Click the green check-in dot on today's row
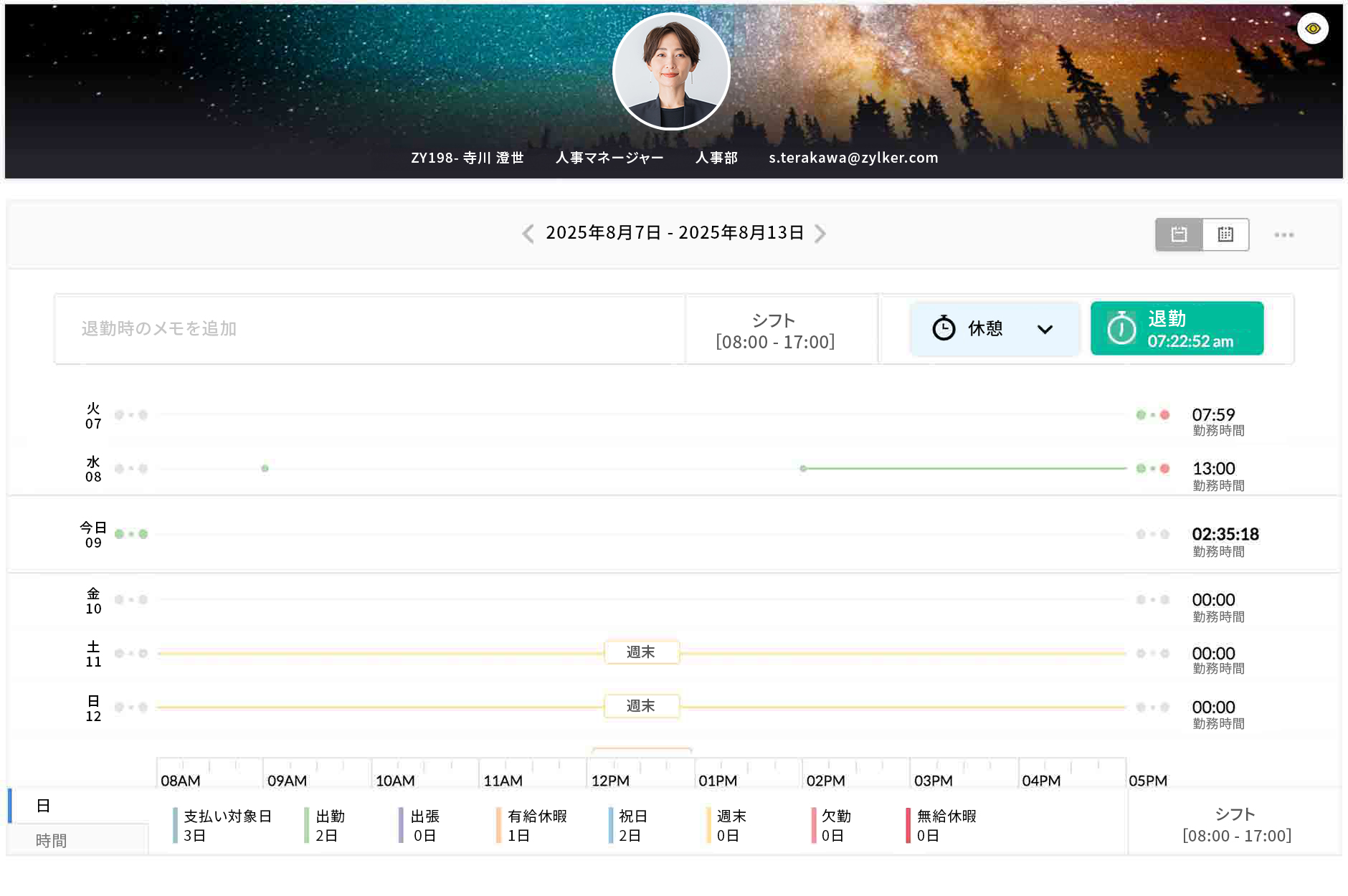Screen dimensions: 1348x896 [x=119, y=534]
